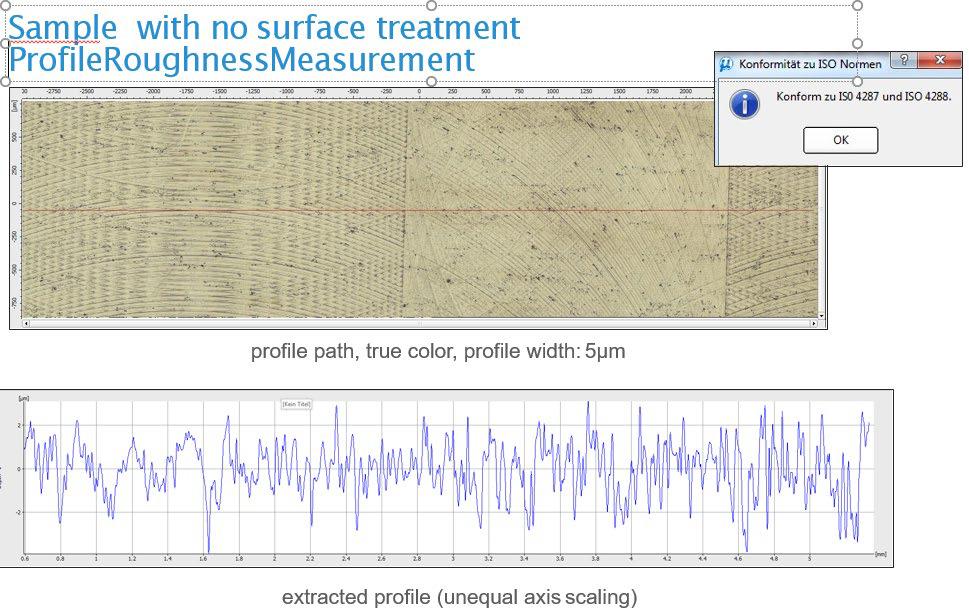Confirm the conformity message with OK
969x612 pixels.
(x=840, y=140)
